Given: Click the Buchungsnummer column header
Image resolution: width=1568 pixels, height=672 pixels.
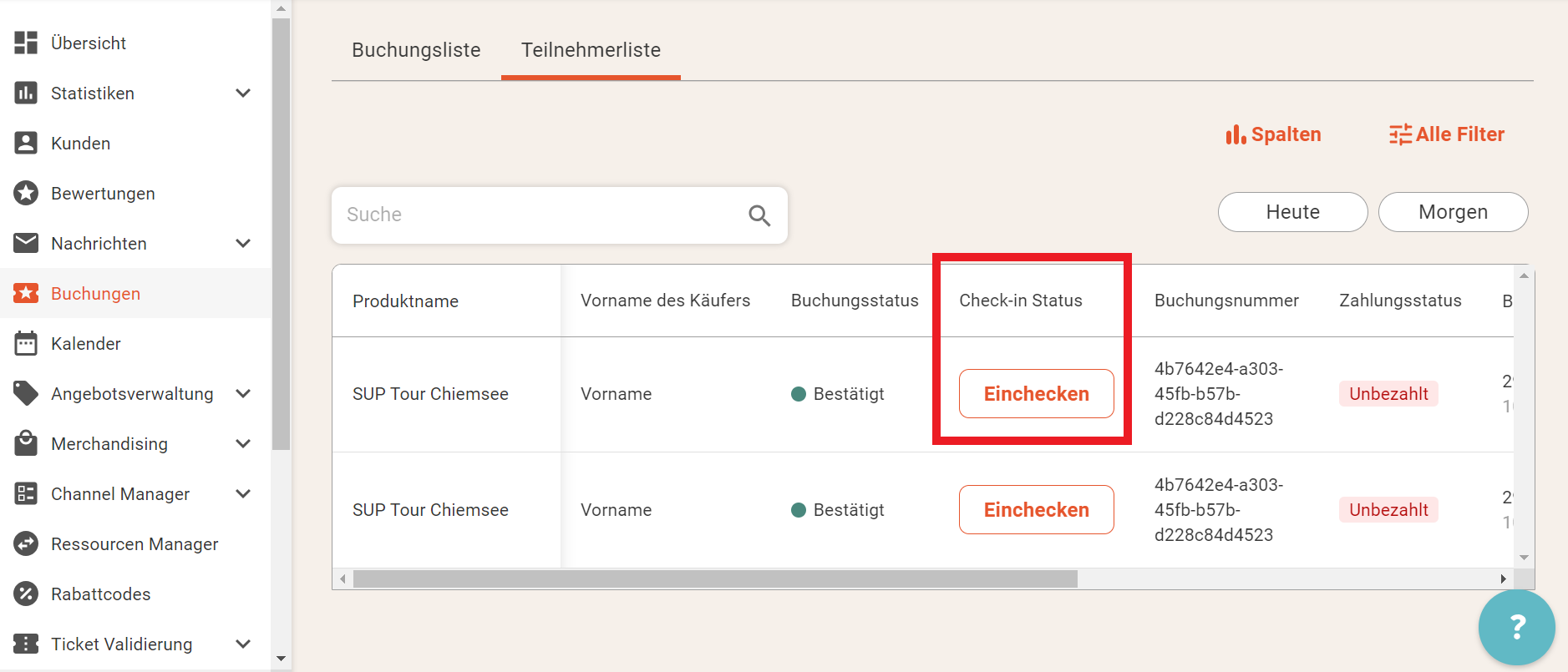Looking at the screenshot, I should (x=1226, y=301).
